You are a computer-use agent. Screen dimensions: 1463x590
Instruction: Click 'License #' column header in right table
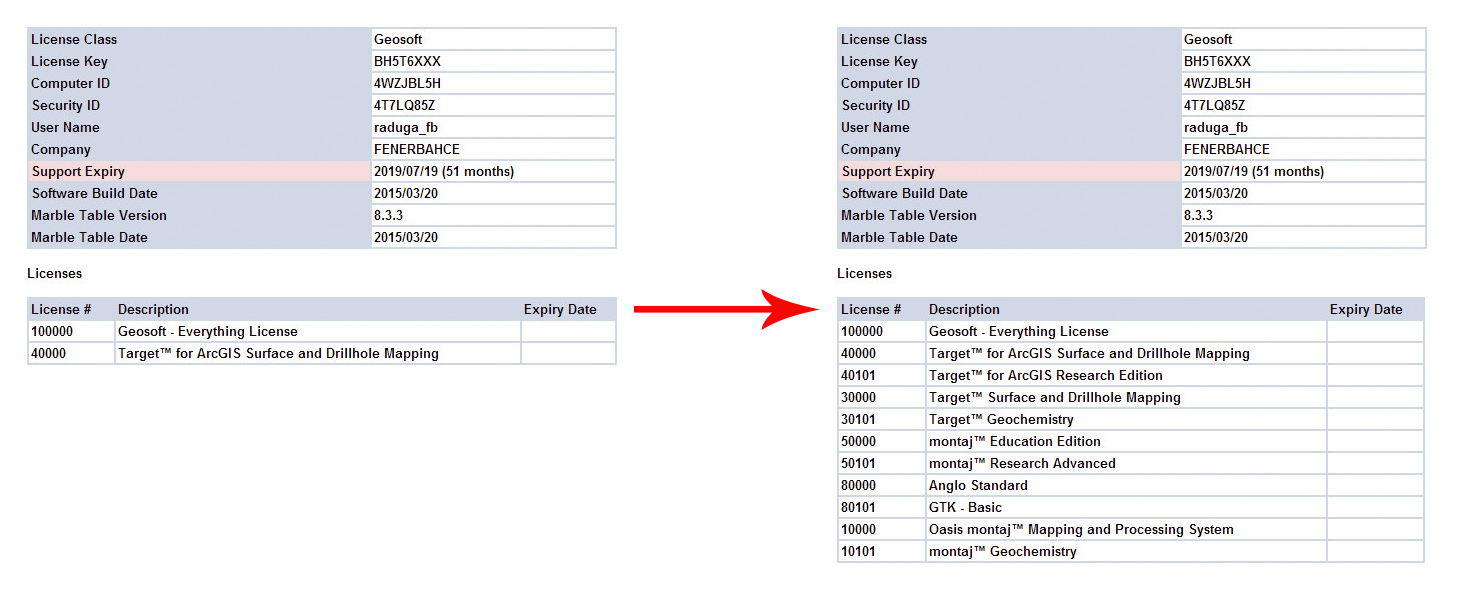(871, 310)
